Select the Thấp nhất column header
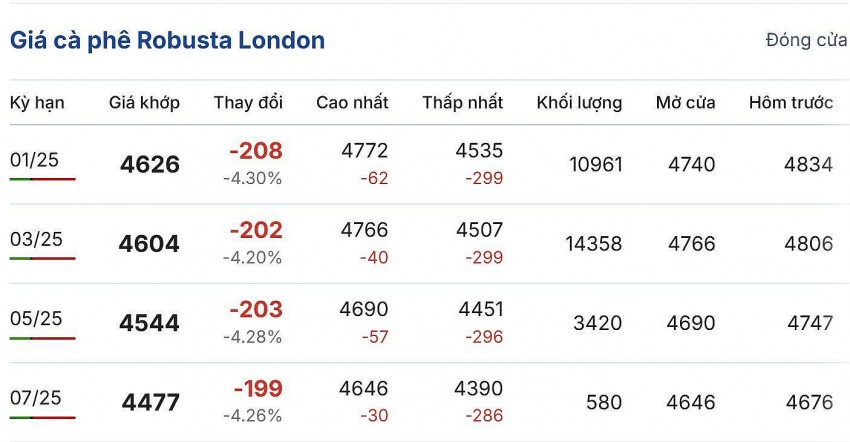This screenshot has height=442, width=850. pos(462,103)
